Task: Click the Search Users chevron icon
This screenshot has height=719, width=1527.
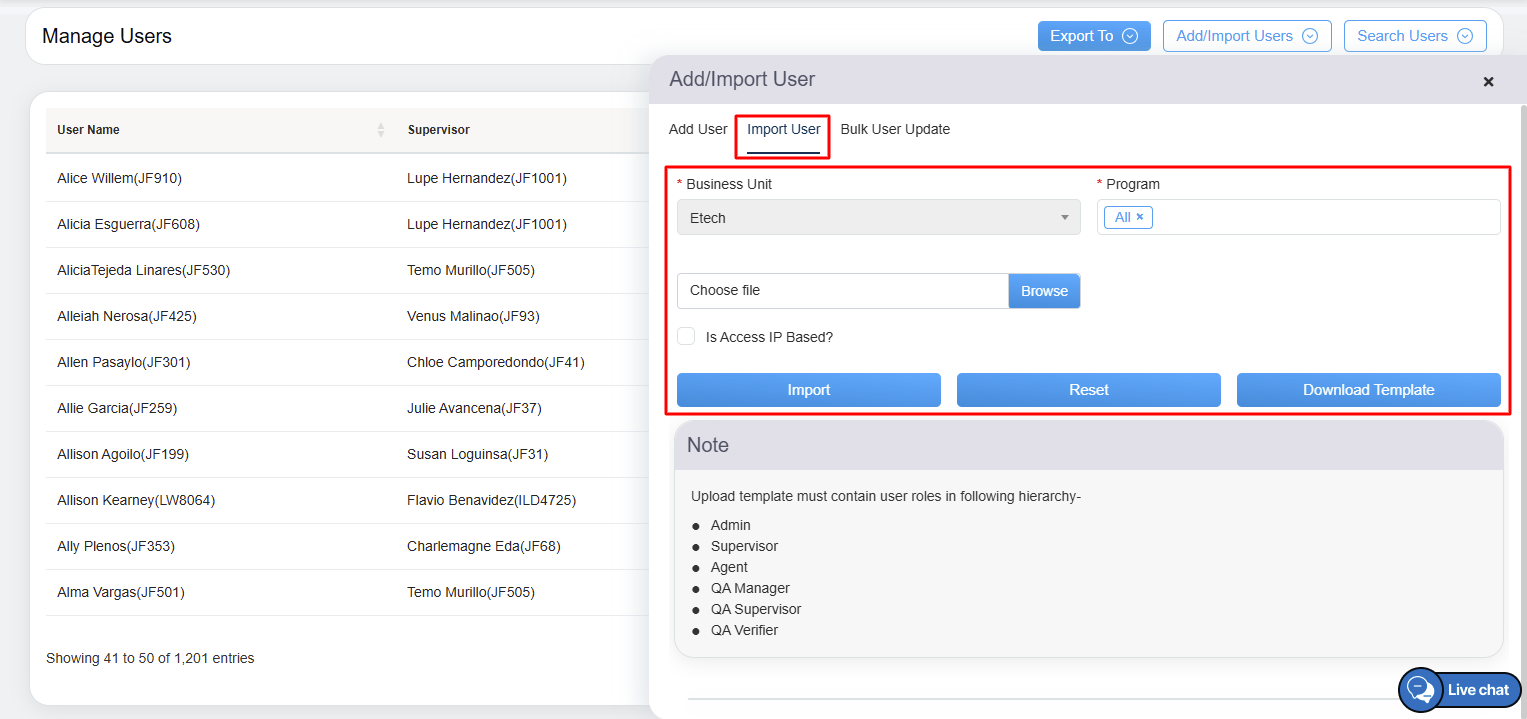Action: point(1465,36)
